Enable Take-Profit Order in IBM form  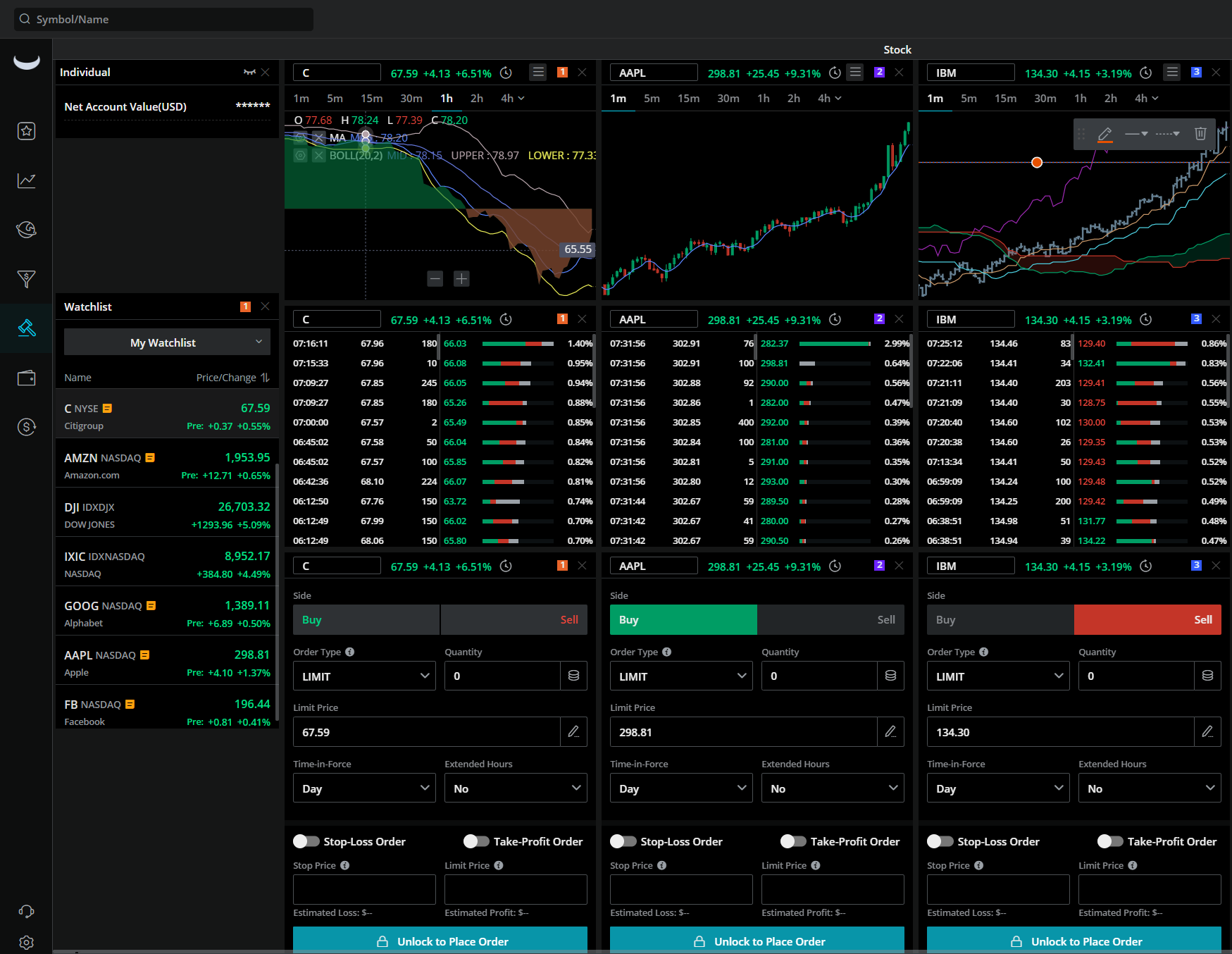click(1110, 841)
